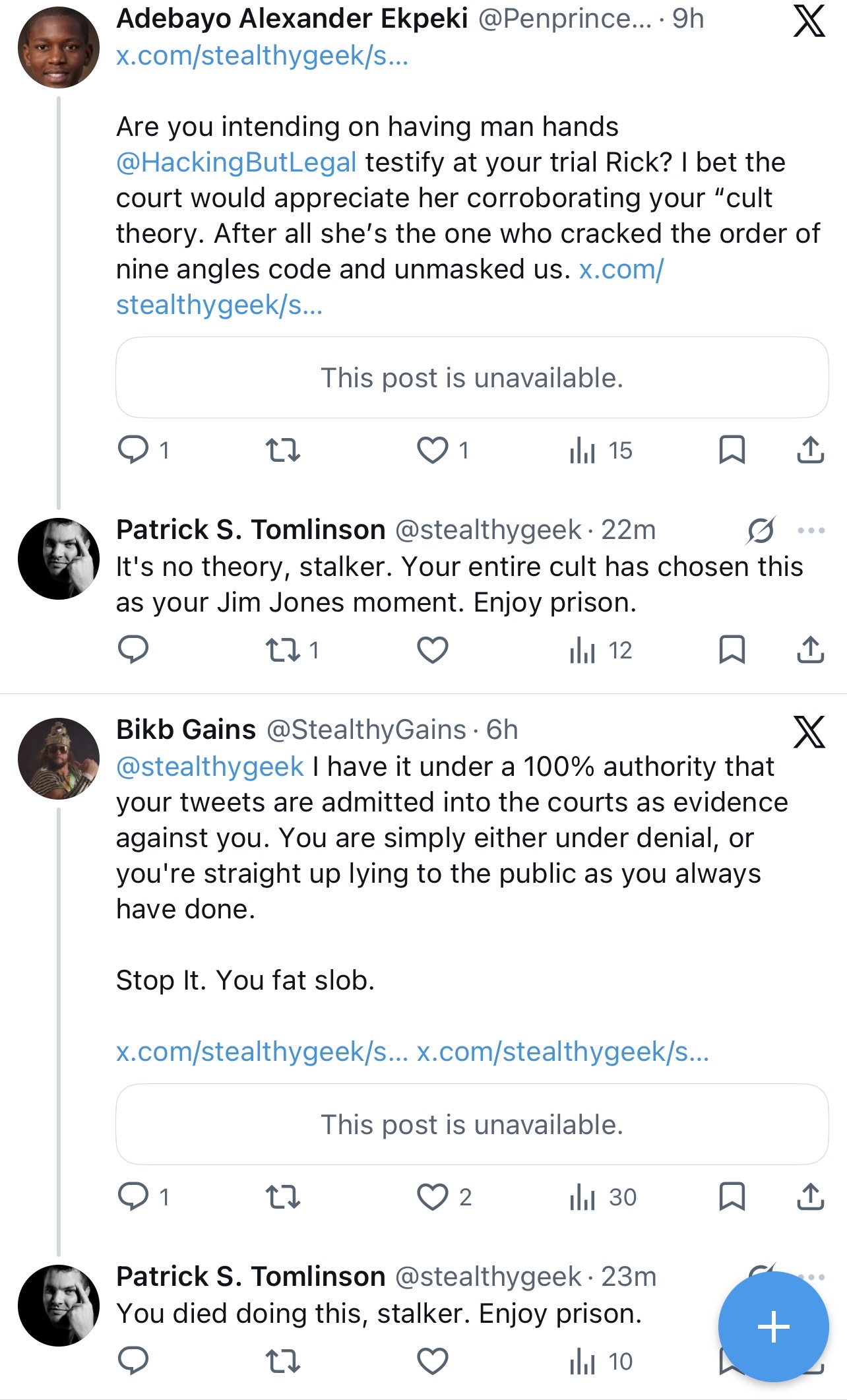
Task: Open unavailable quoted post in Adebayo's tweet
Action: 472,377
